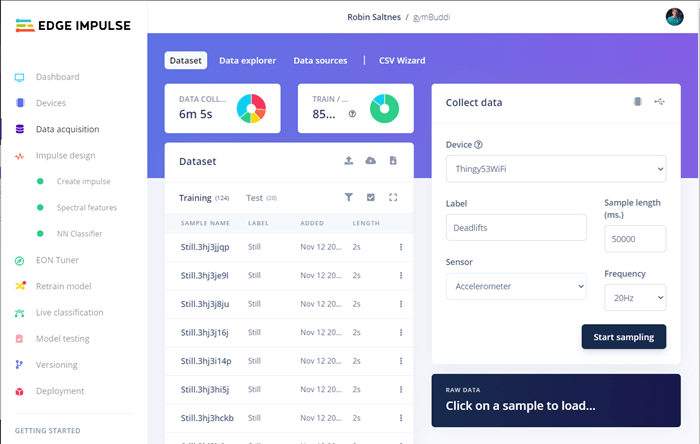Click the cloud download icon in Dataset
The image size is (700, 444).
[371, 161]
